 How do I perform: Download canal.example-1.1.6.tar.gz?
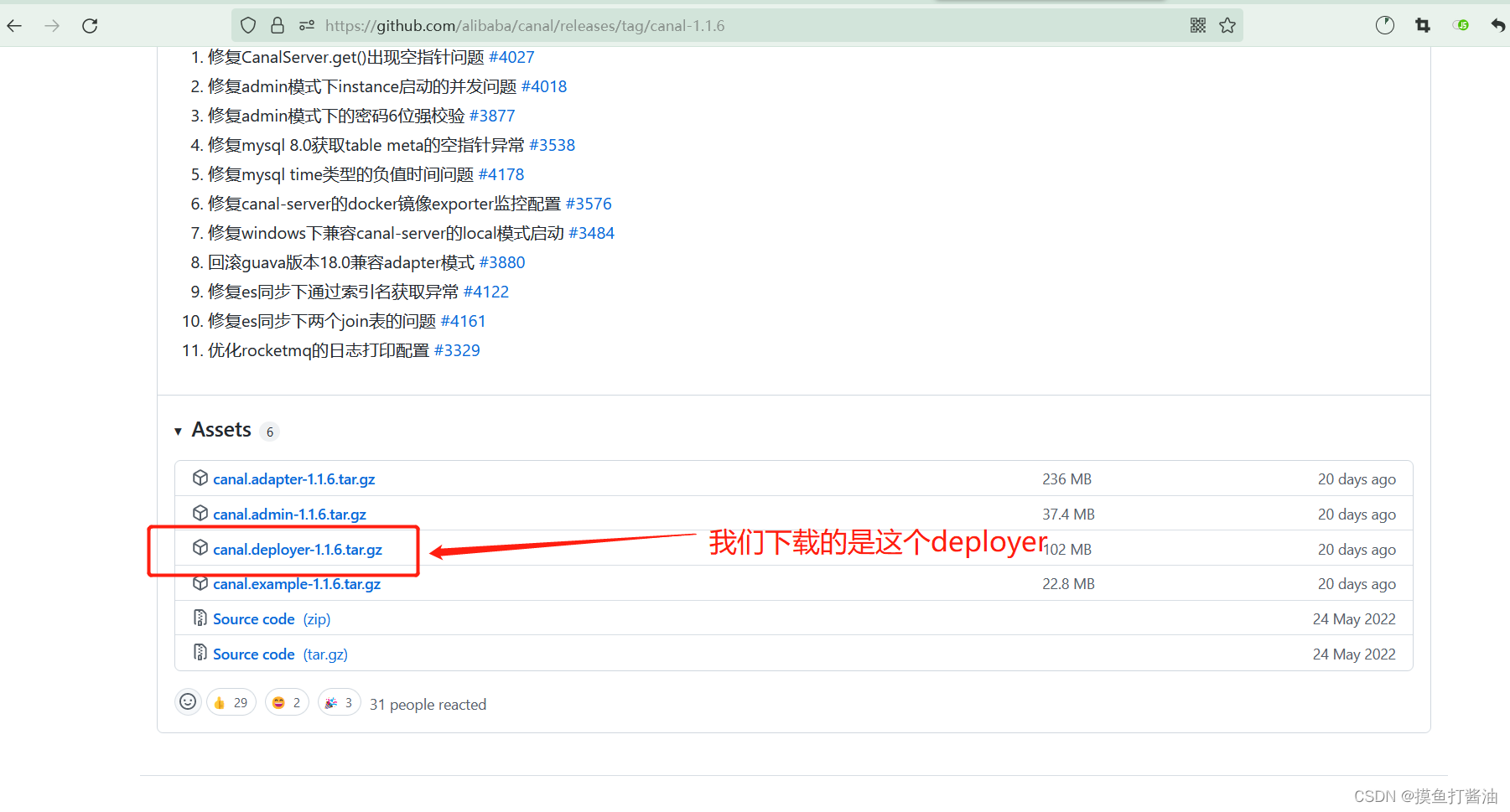(297, 584)
